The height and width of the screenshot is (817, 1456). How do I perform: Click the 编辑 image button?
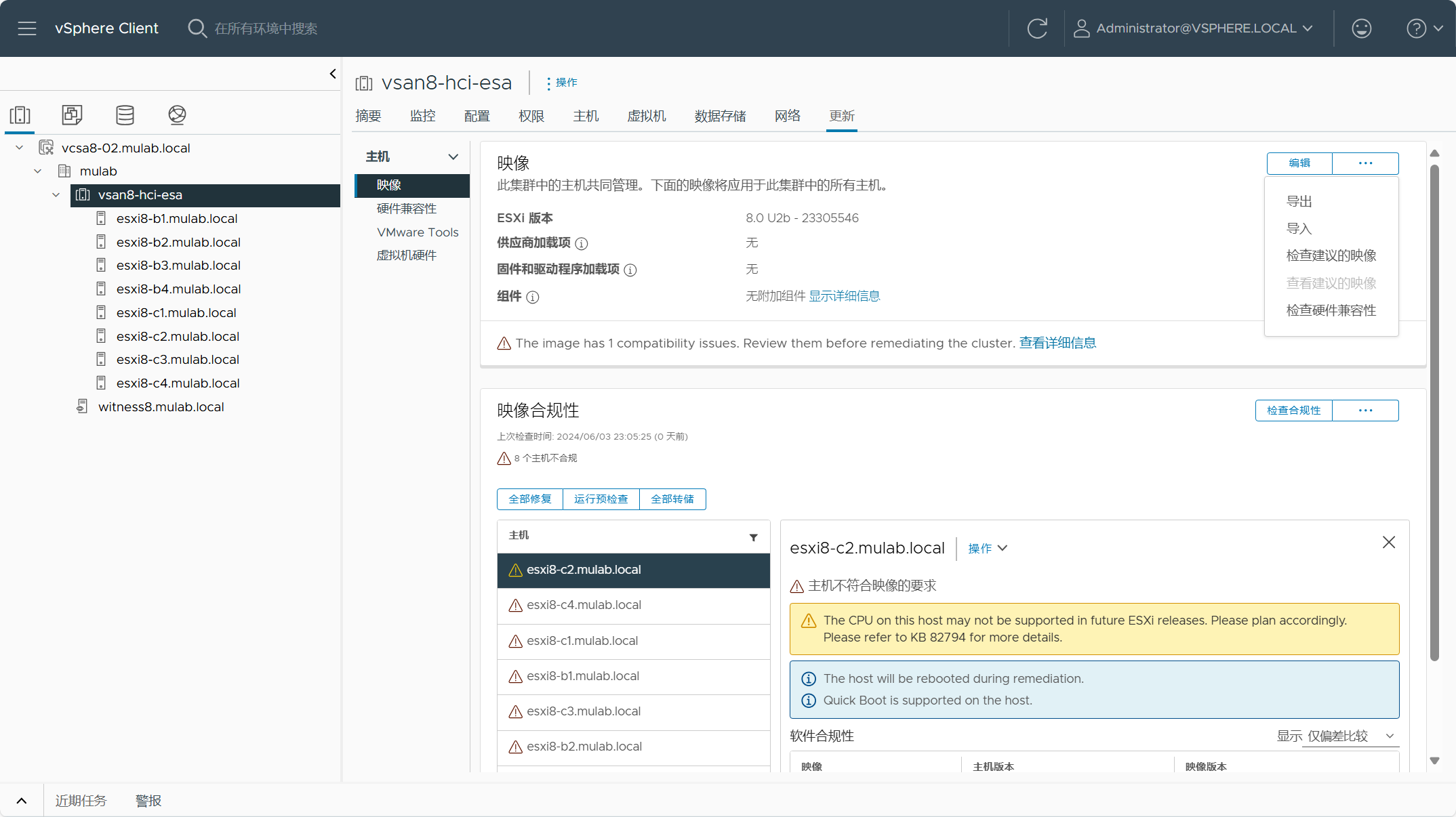pyautogui.click(x=1299, y=163)
